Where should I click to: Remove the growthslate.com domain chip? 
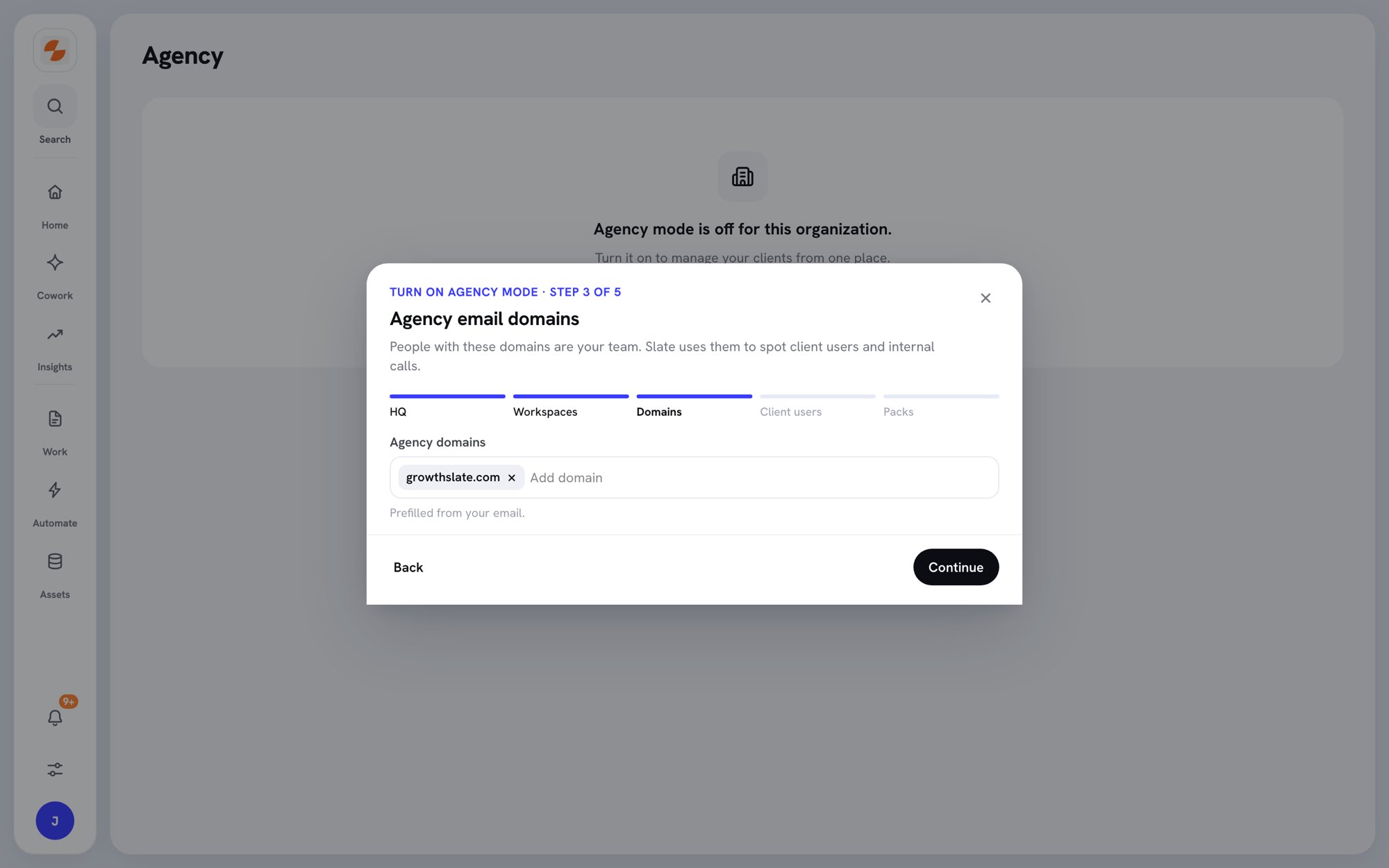tap(512, 478)
